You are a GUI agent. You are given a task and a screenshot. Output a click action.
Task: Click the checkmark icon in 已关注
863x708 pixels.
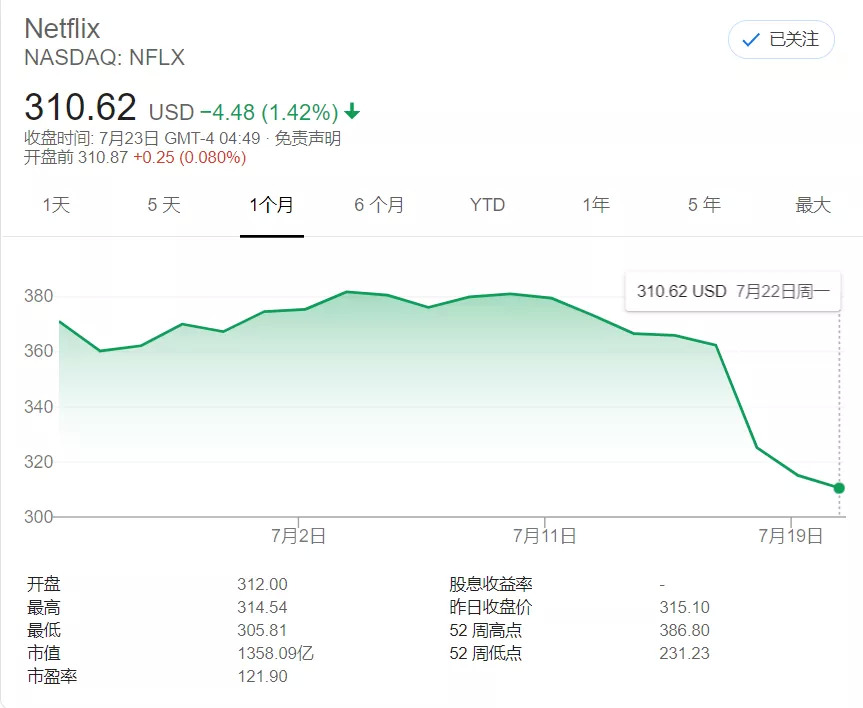coord(749,40)
